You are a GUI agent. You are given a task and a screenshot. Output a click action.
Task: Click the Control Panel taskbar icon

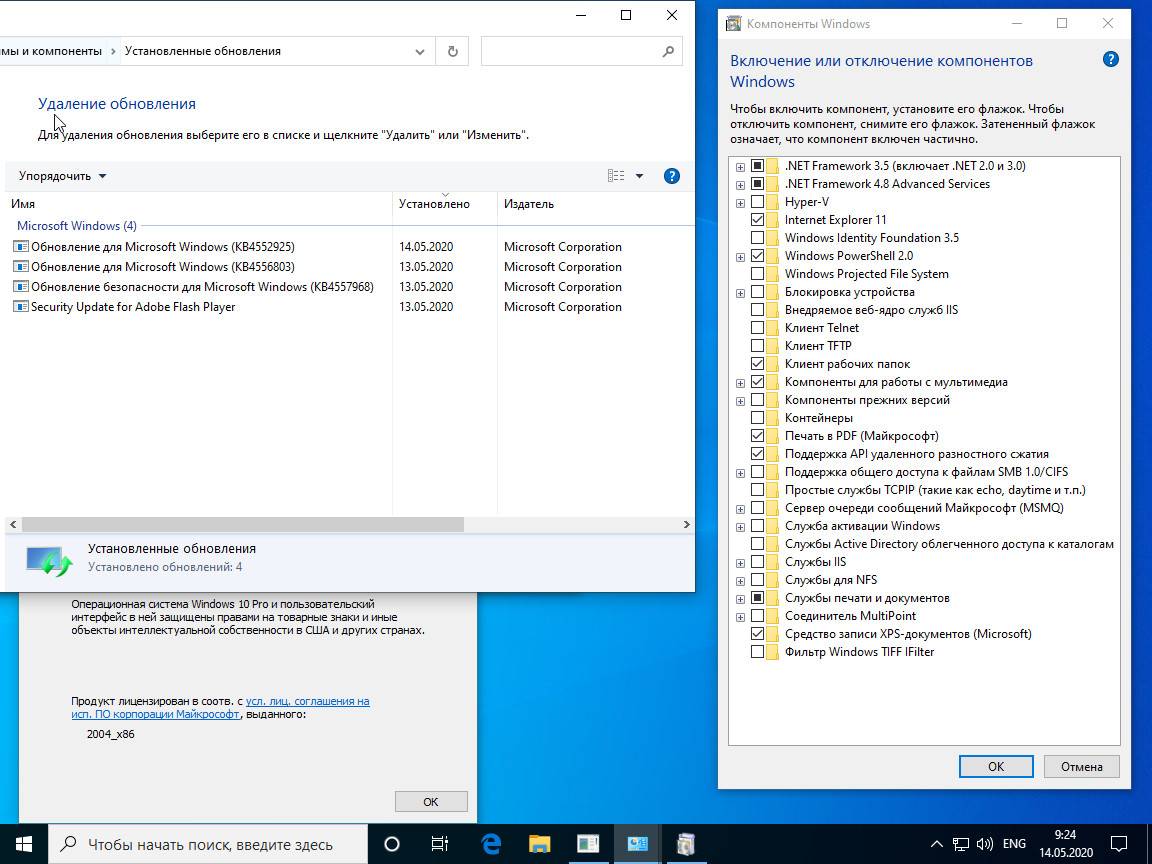(637, 844)
